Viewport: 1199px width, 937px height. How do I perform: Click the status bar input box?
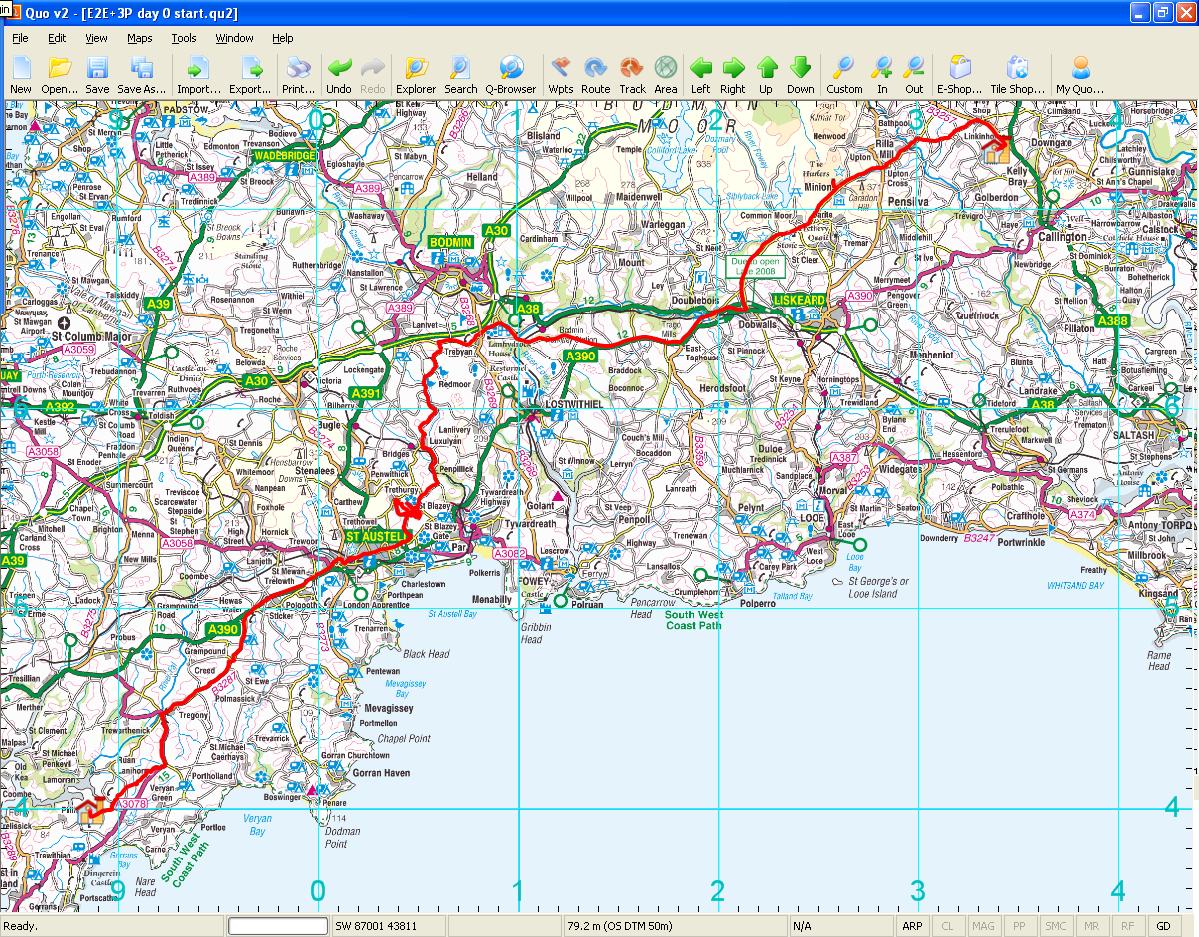click(278, 926)
